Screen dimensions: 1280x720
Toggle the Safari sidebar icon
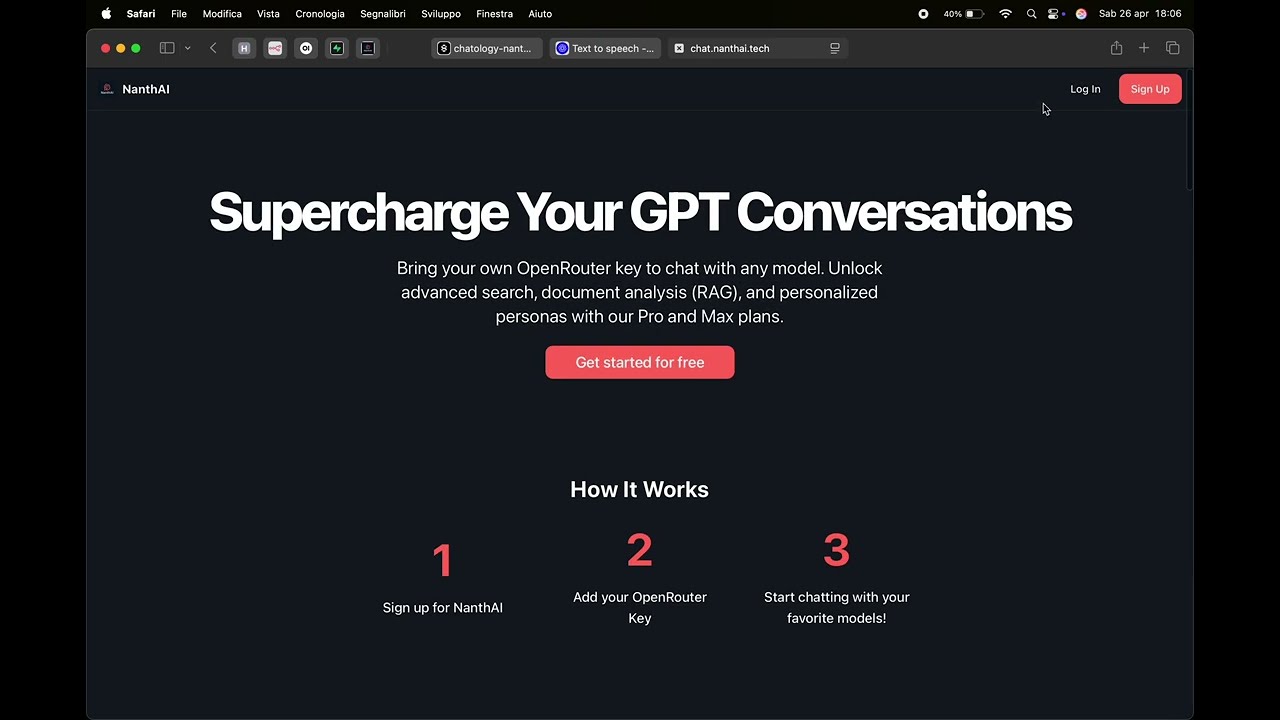pyautogui.click(x=167, y=48)
